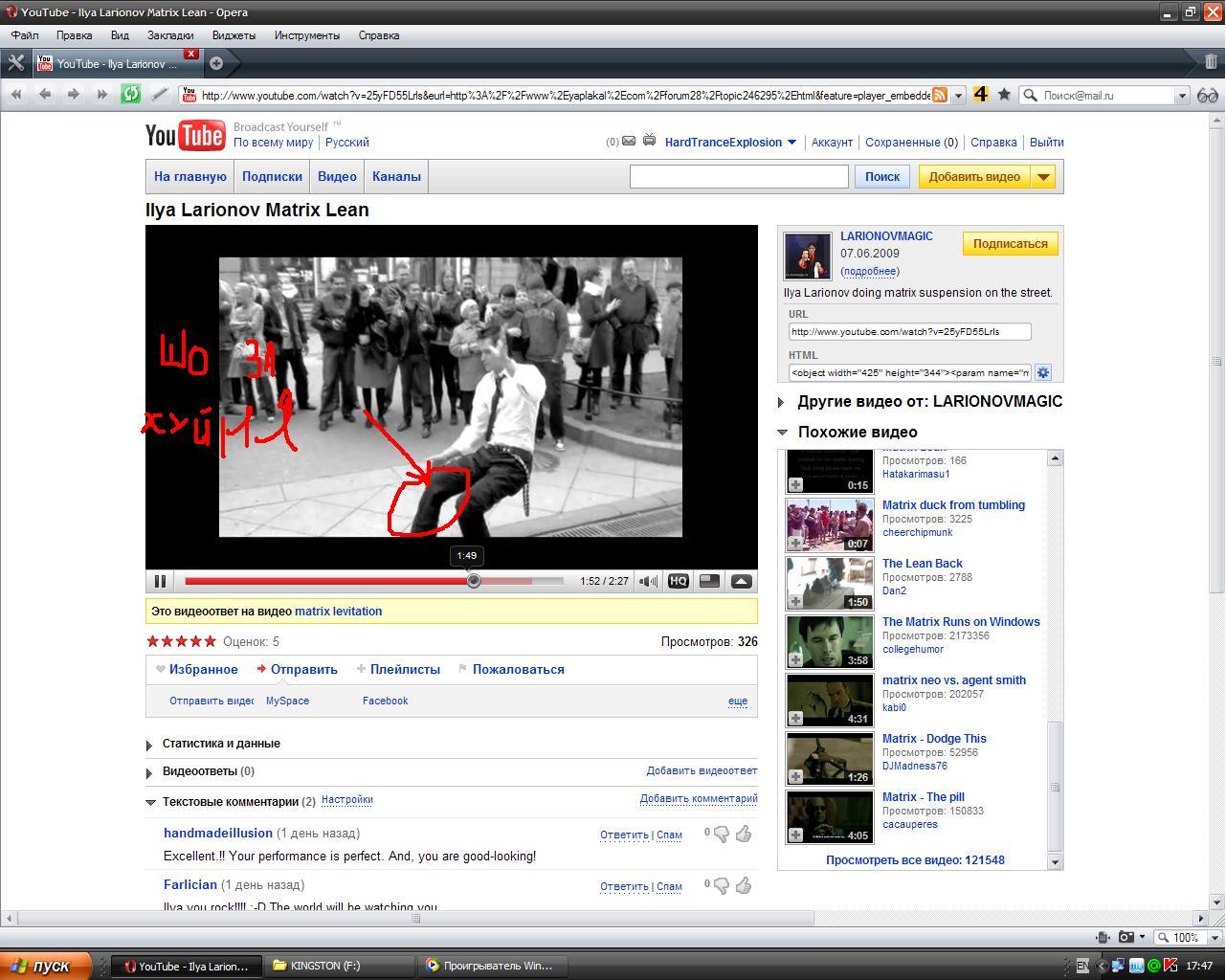Click the Подписаться button

click(x=1010, y=244)
